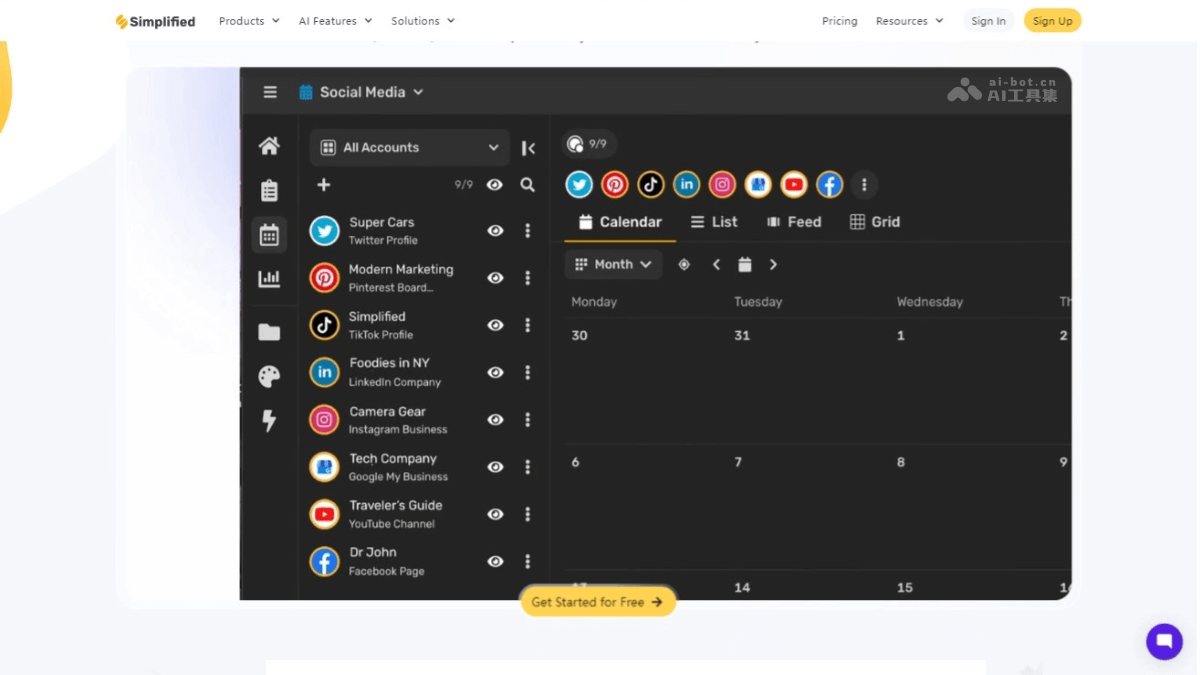Click the Sign Up button
Image resolution: width=1200 pixels, height=675 pixels.
coord(1052,21)
